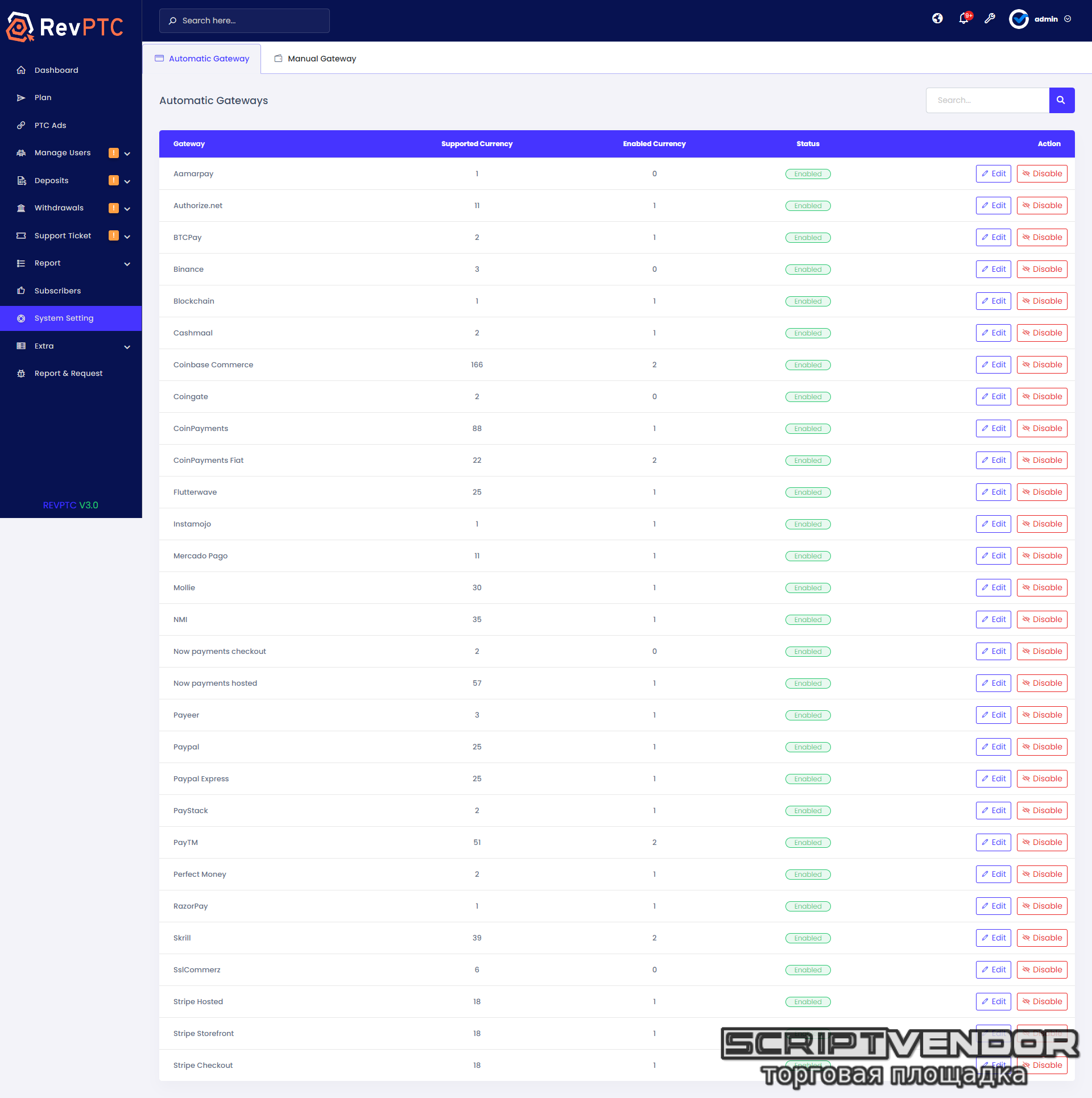
Task: Click the wrench settings icon in header
Action: coord(990,19)
